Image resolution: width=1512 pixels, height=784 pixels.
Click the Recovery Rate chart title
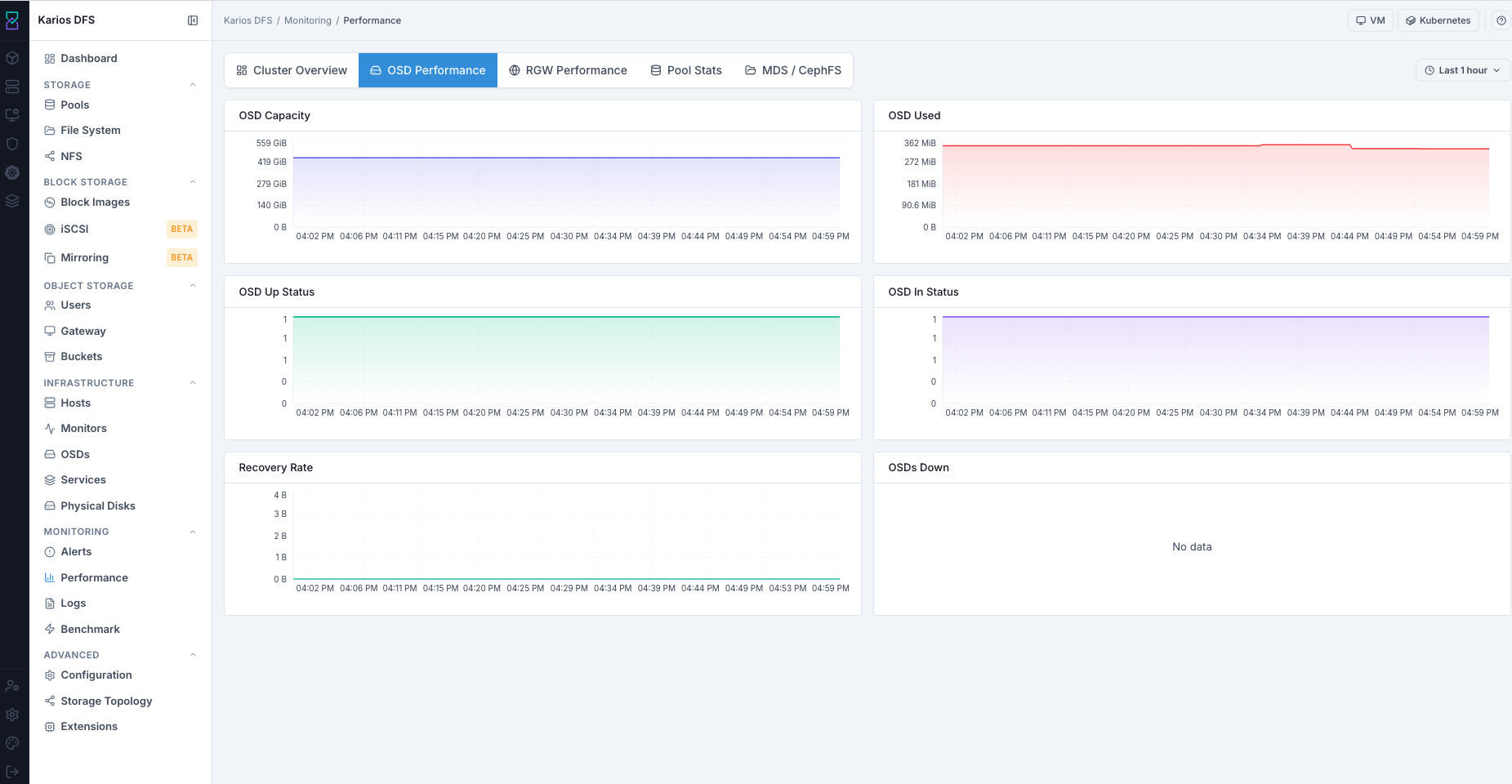[x=276, y=468]
